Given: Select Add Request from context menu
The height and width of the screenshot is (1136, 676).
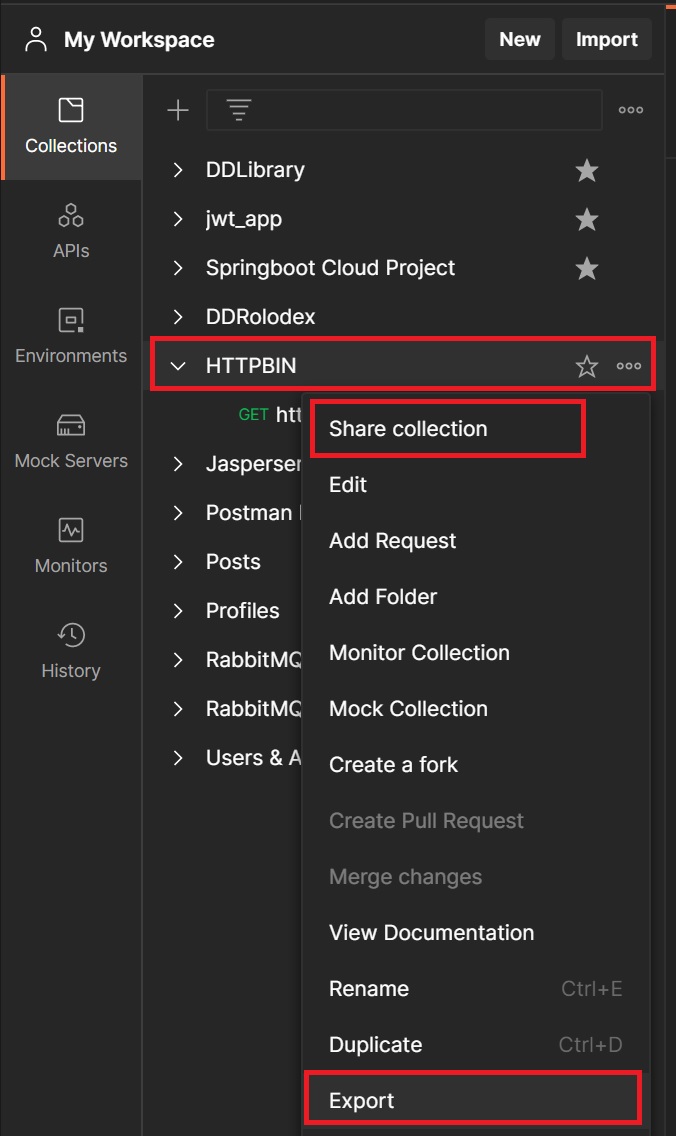Looking at the screenshot, I should [392, 540].
